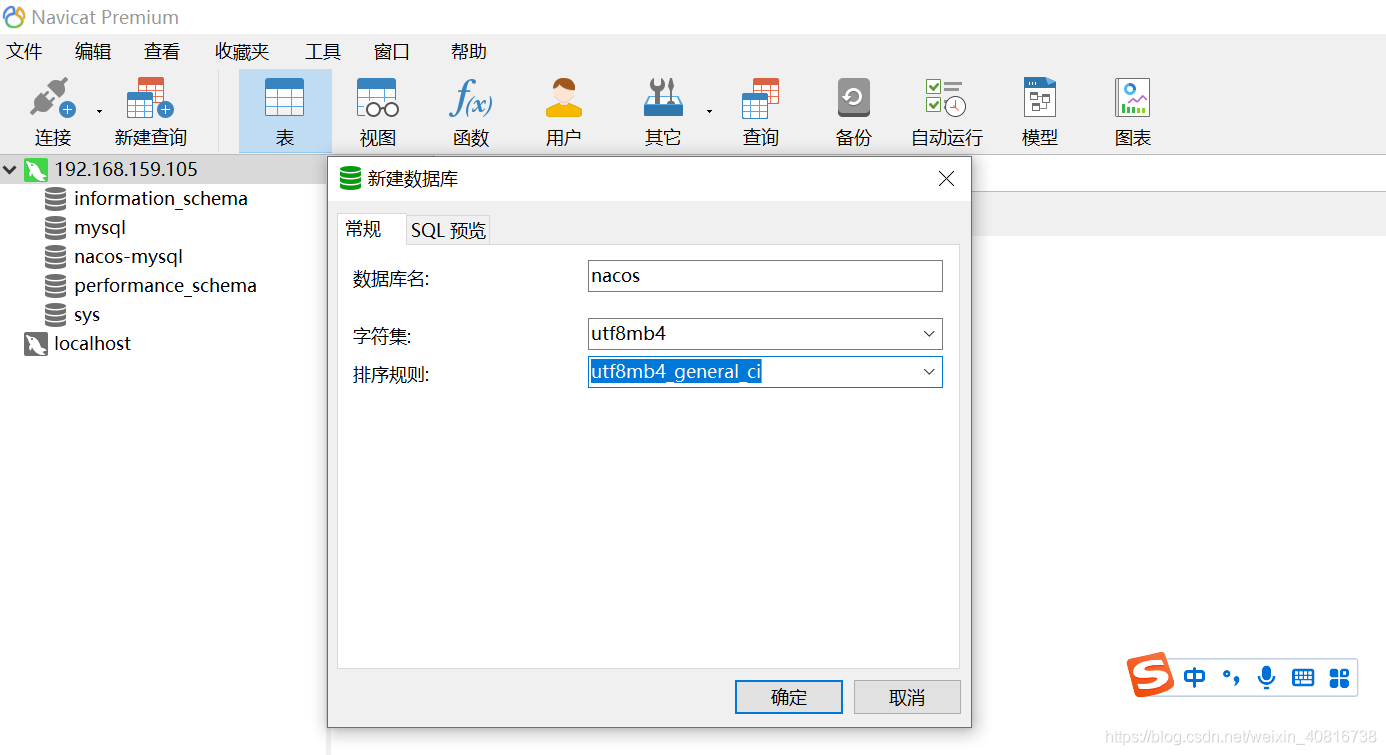The width and height of the screenshot is (1386, 755).
Task: Click the 函数 (Functions) toolbar icon
Action: point(470,108)
